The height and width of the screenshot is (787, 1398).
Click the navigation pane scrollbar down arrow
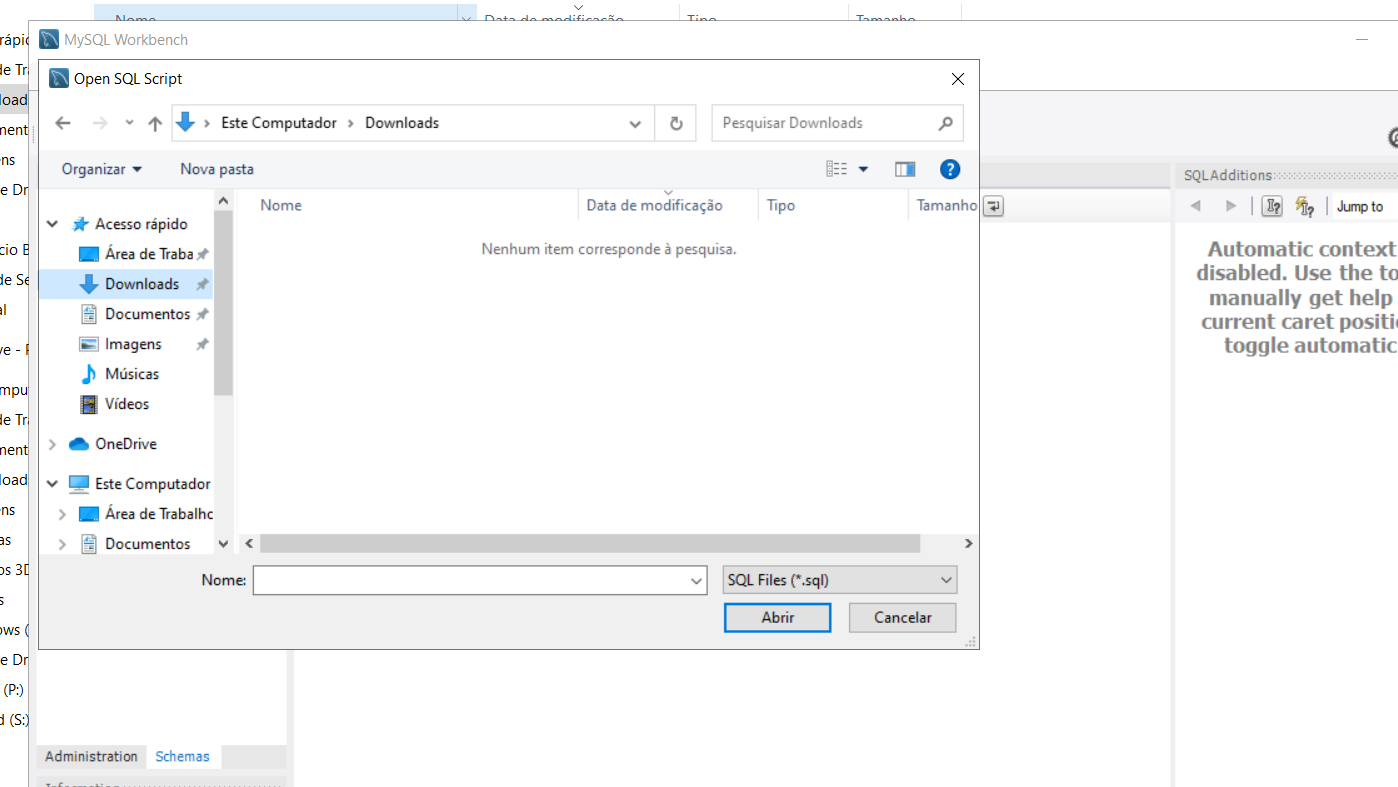tap(224, 544)
